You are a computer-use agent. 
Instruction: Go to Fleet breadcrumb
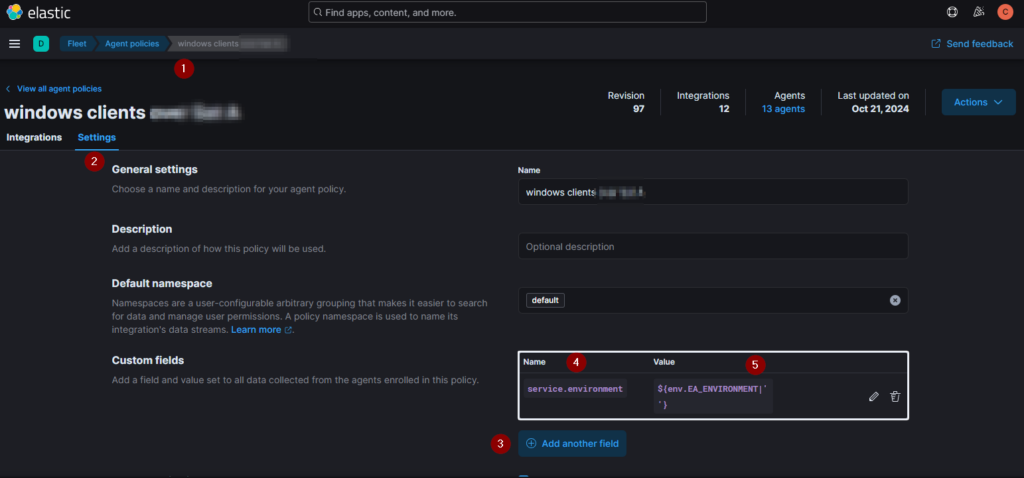pyautogui.click(x=77, y=44)
